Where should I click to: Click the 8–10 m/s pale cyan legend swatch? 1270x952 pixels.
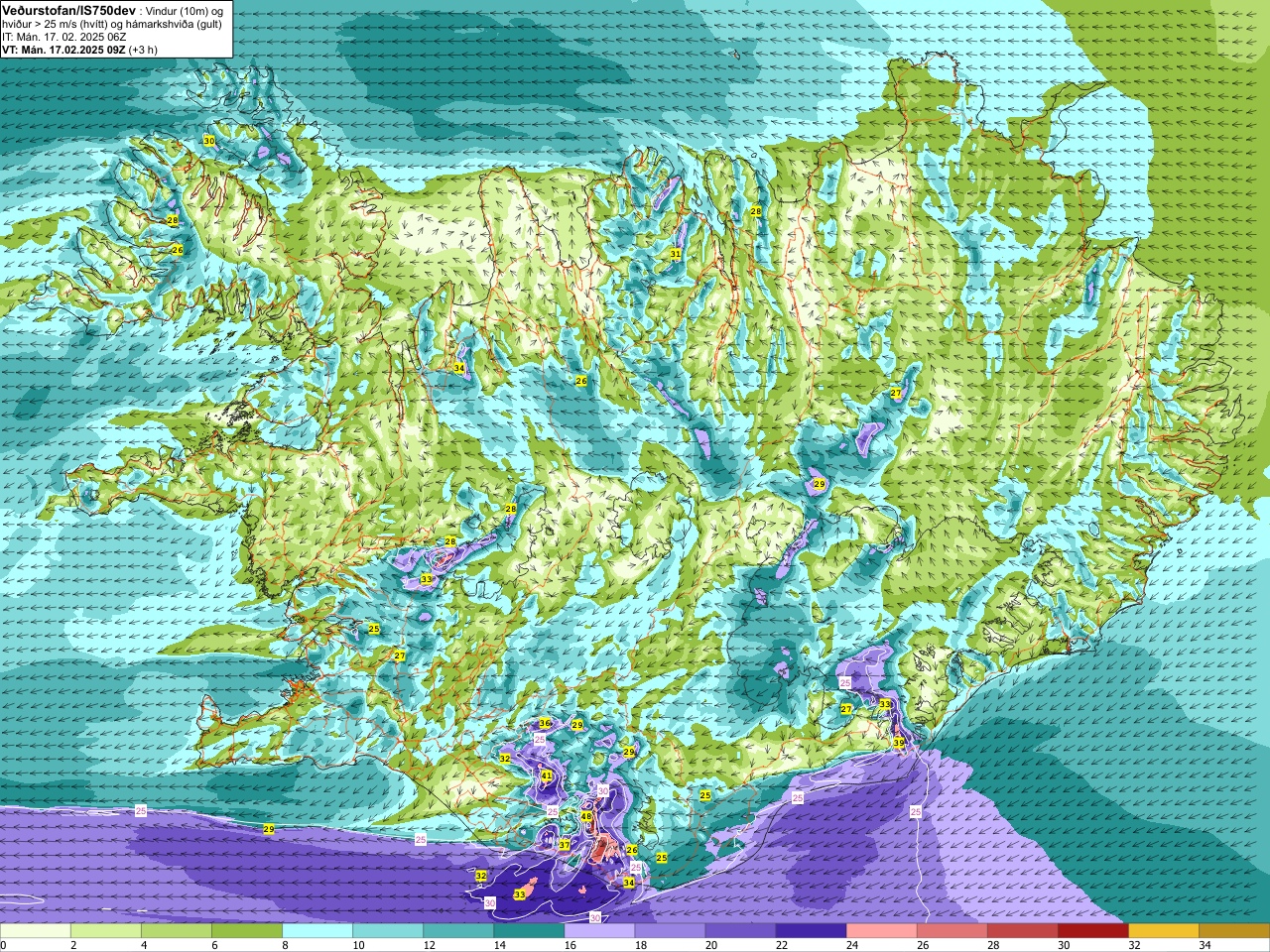(x=317, y=931)
